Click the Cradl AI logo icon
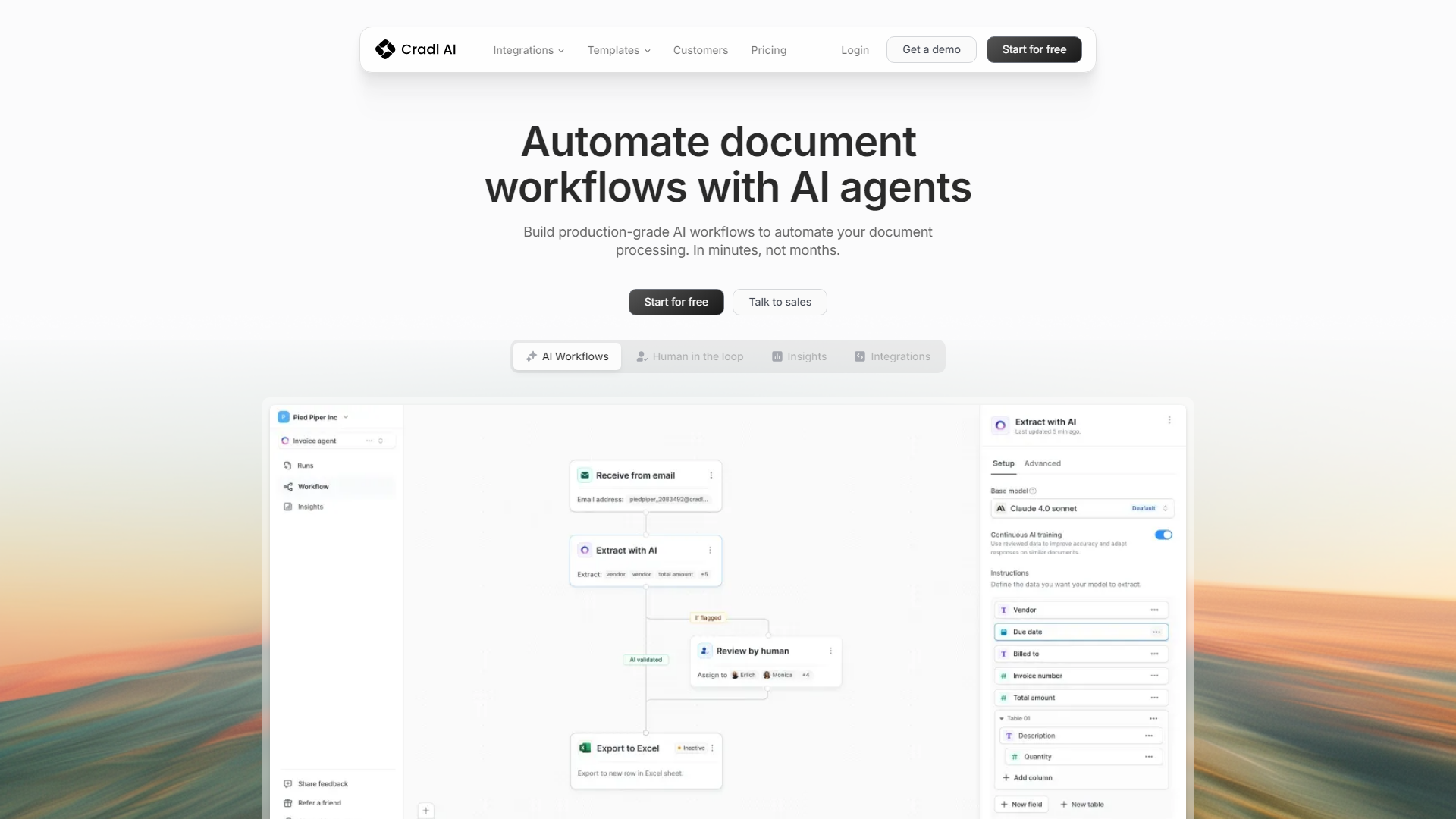The width and height of the screenshot is (1456, 819). [x=385, y=49]
